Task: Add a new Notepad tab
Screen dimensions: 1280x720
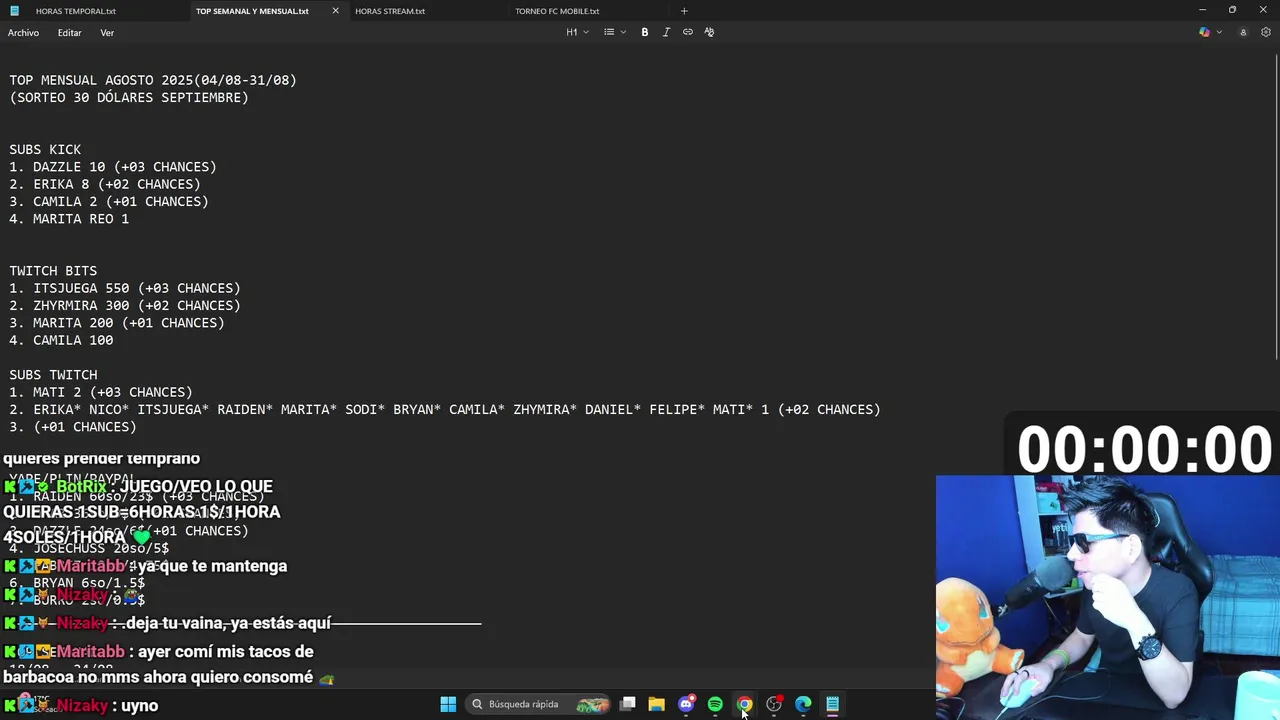Action: click(x=684, y=11)
